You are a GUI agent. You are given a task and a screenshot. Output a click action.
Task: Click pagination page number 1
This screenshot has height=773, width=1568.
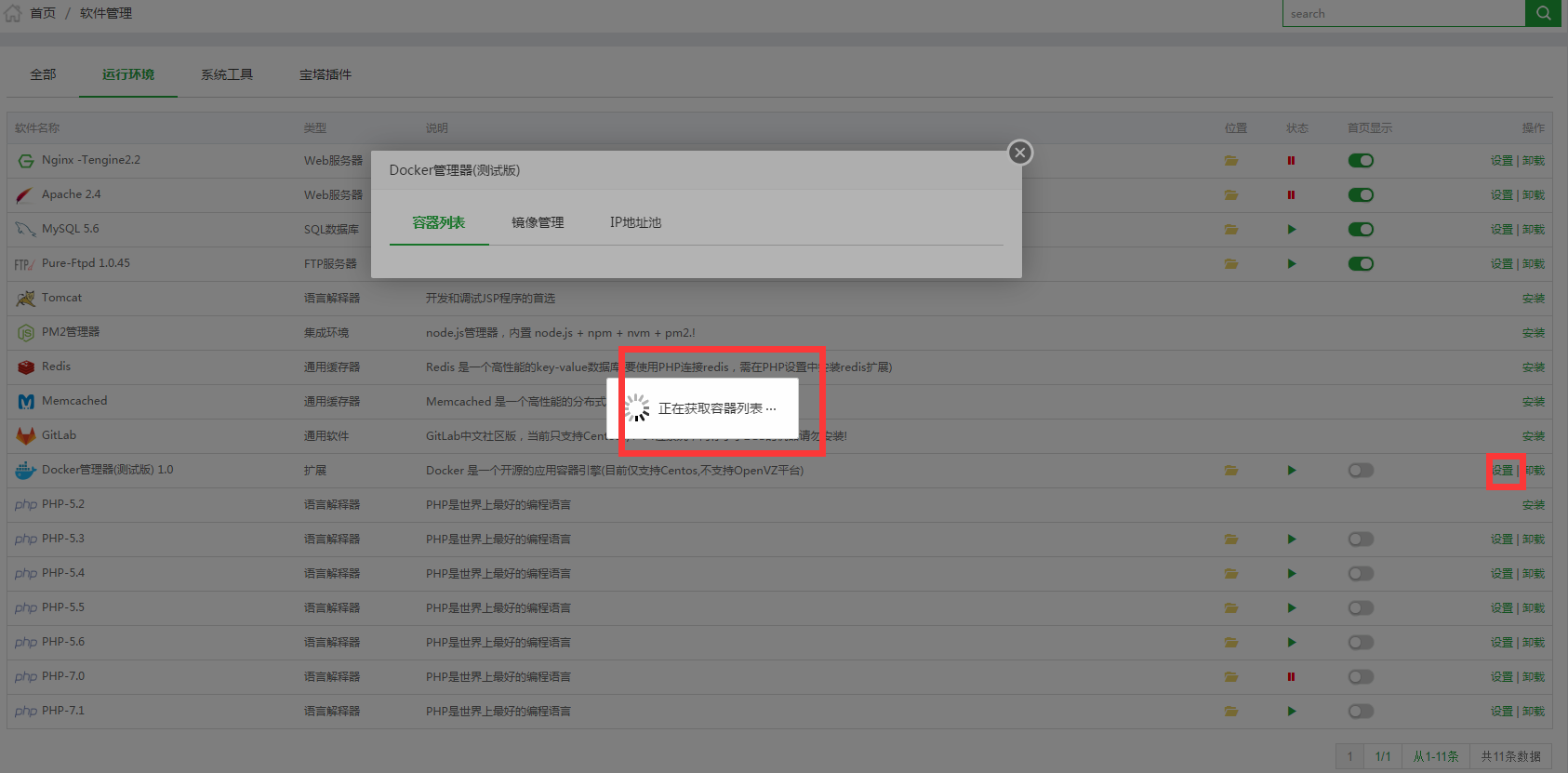tap(1350, 756)
